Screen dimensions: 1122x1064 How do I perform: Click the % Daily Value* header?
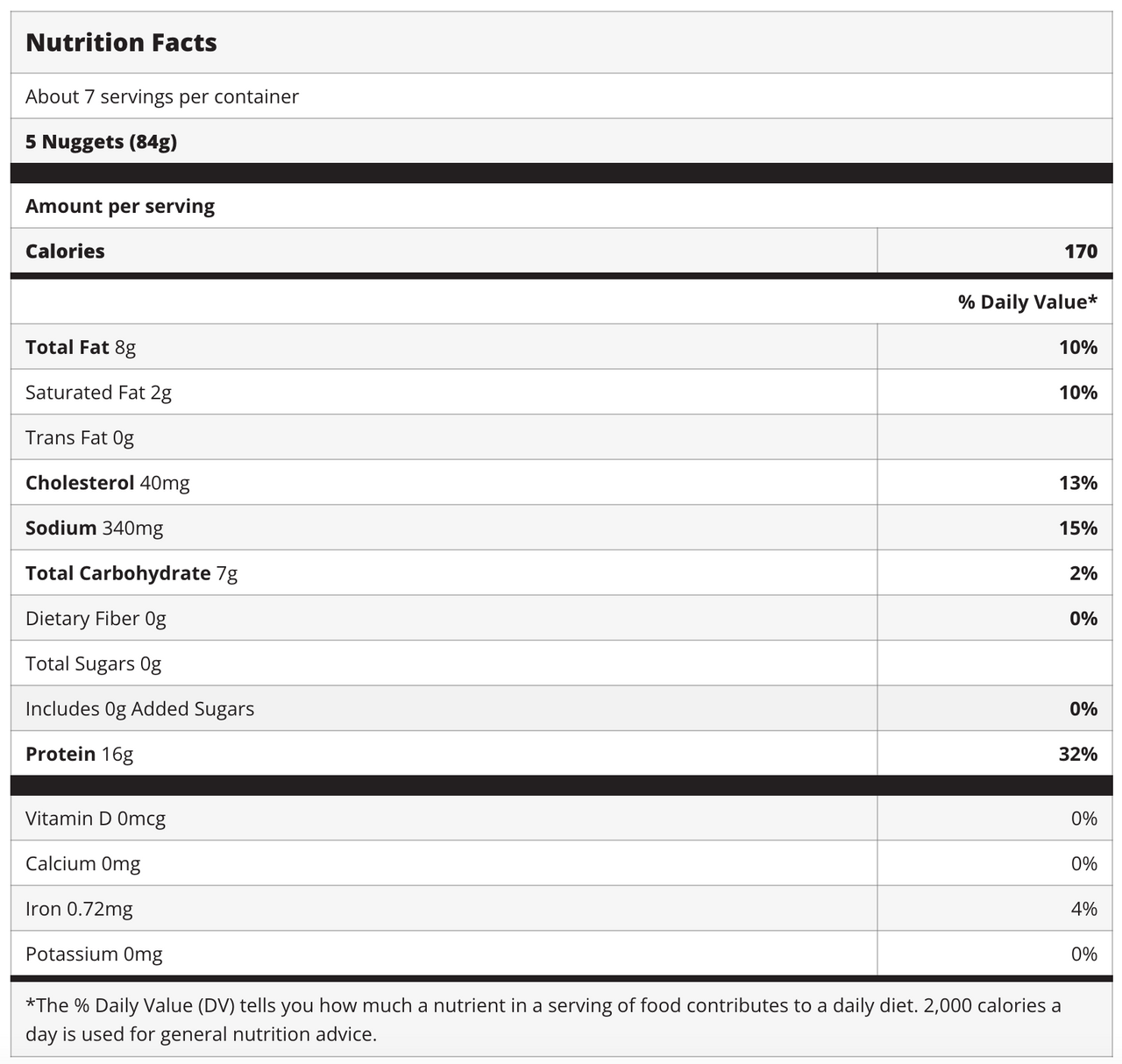click(1027, 302)
